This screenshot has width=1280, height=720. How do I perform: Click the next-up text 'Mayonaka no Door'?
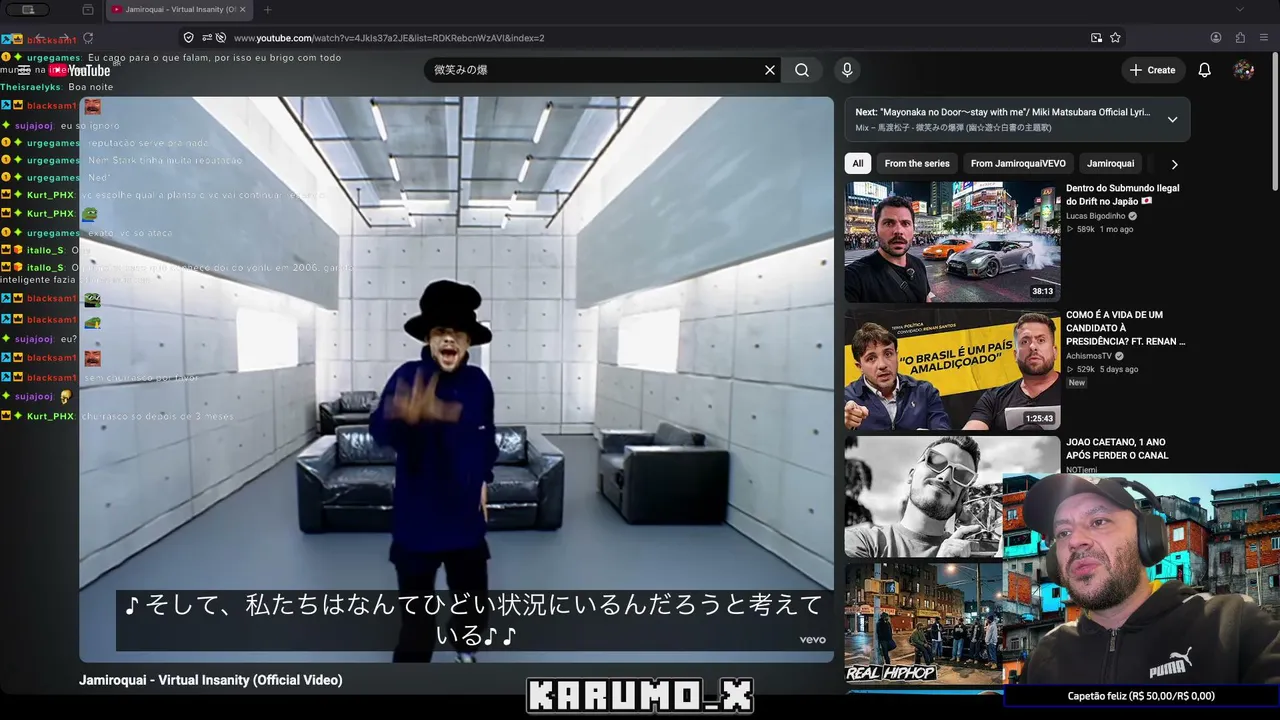click(x=1002, y=112)
